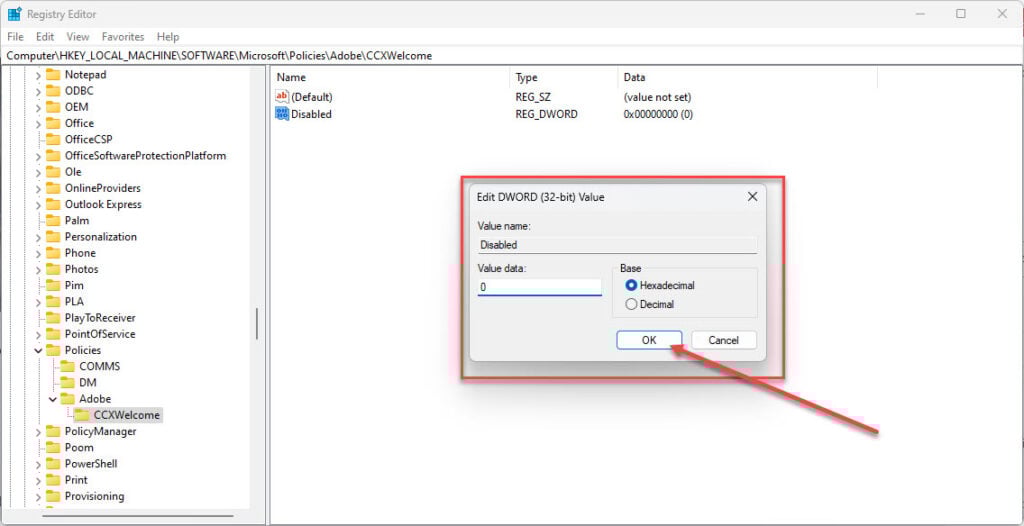The width and height of the screenshot is (1024, 526).
Task: Click the (value not set) data cell
Action: [x=657, y=97]
